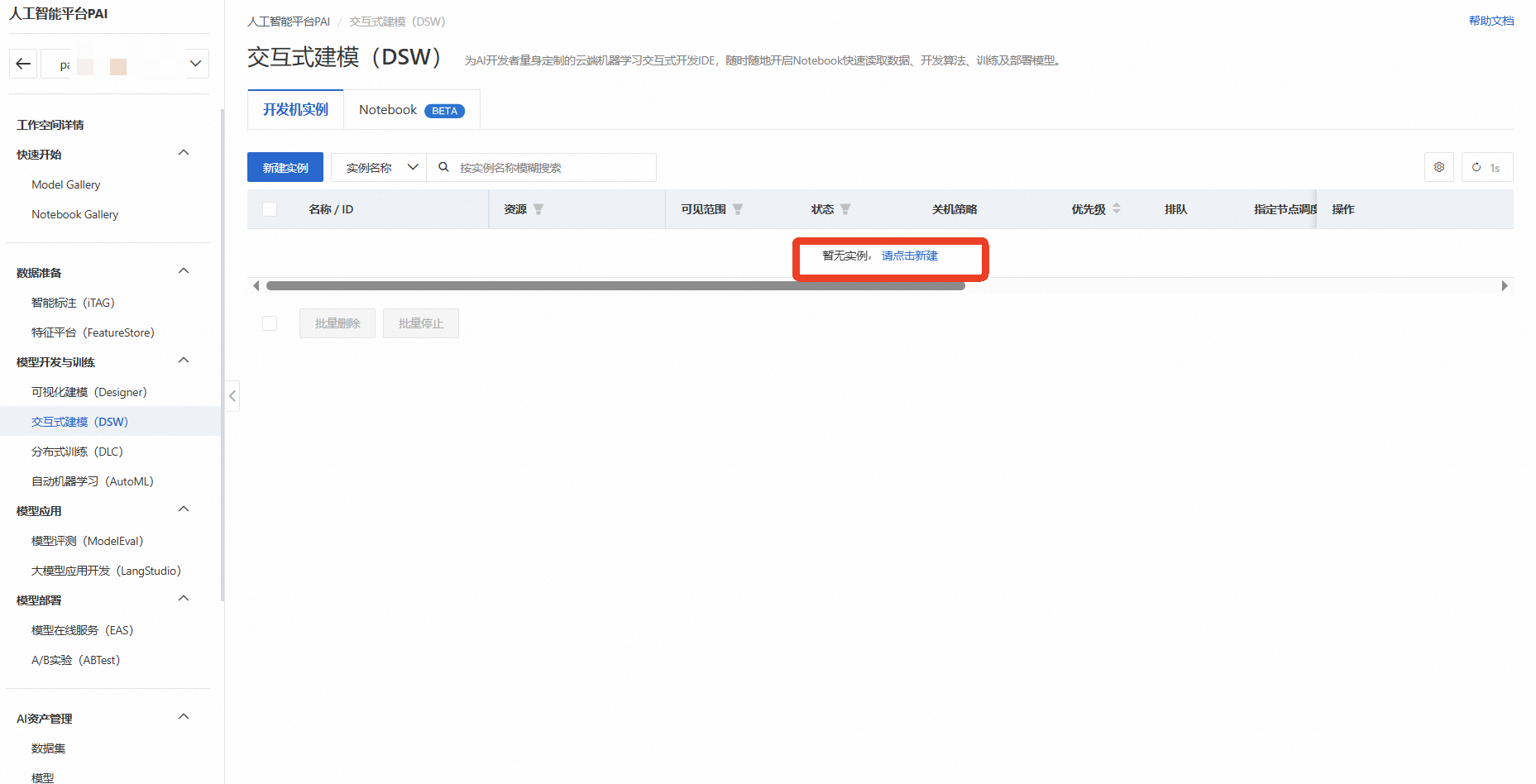Switch to the Notebook BETA tab

[x=412, y=110]
